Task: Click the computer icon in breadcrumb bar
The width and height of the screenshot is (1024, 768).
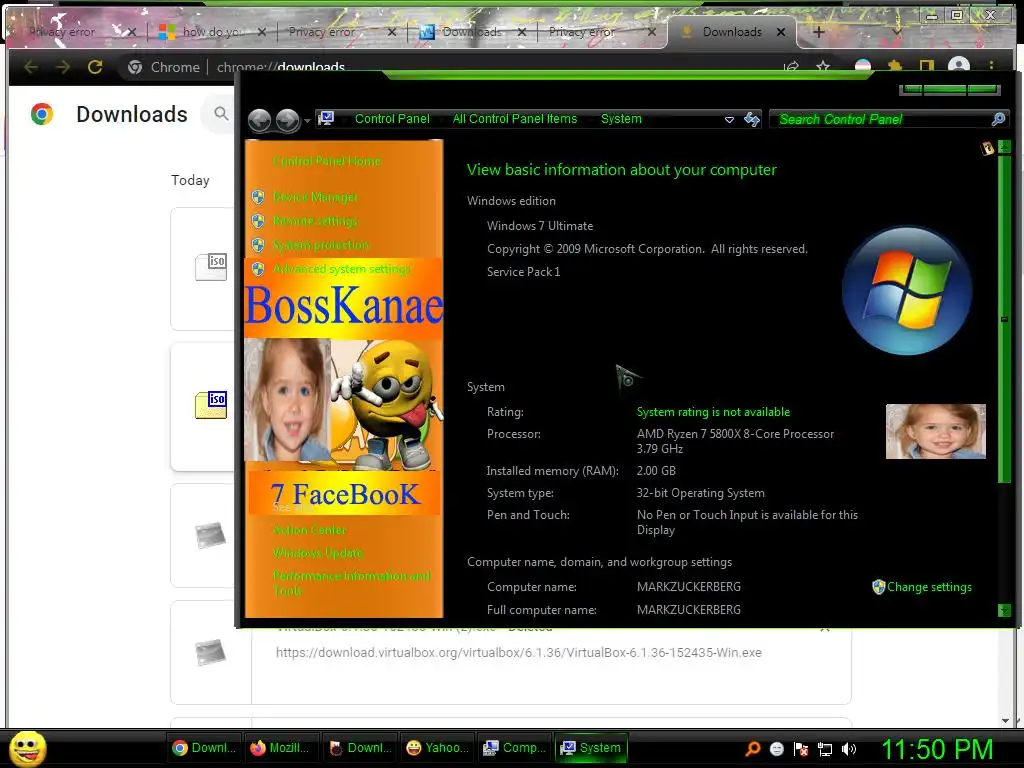Action: click(326, 118)
